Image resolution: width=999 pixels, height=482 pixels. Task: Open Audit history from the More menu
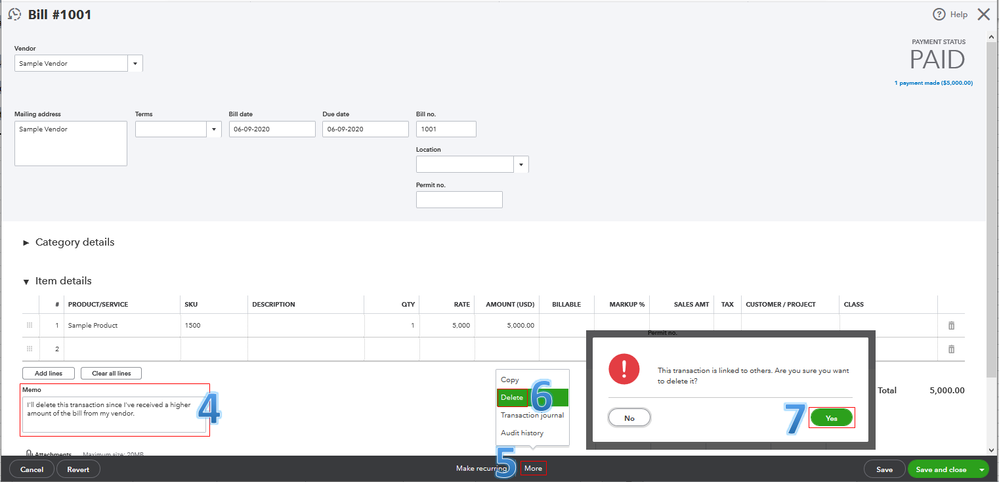tap(522, 433)
